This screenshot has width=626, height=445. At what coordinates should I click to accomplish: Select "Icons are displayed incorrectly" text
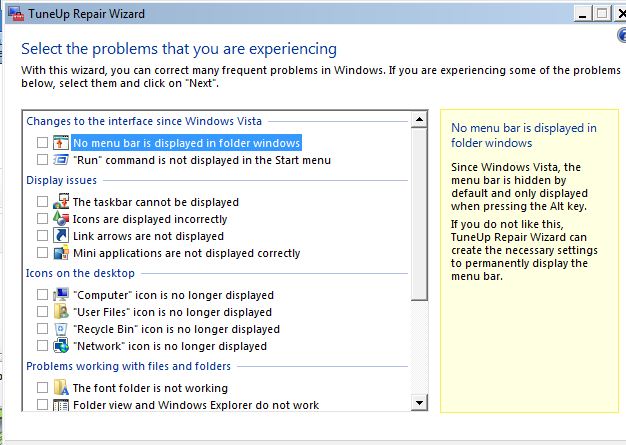(150, 219)
